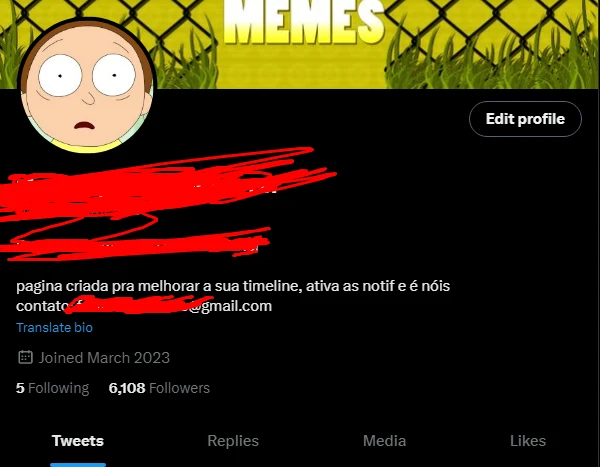Open the 5 Following list
The width and height of the screenshot is (600, 467).
point(52,388)
